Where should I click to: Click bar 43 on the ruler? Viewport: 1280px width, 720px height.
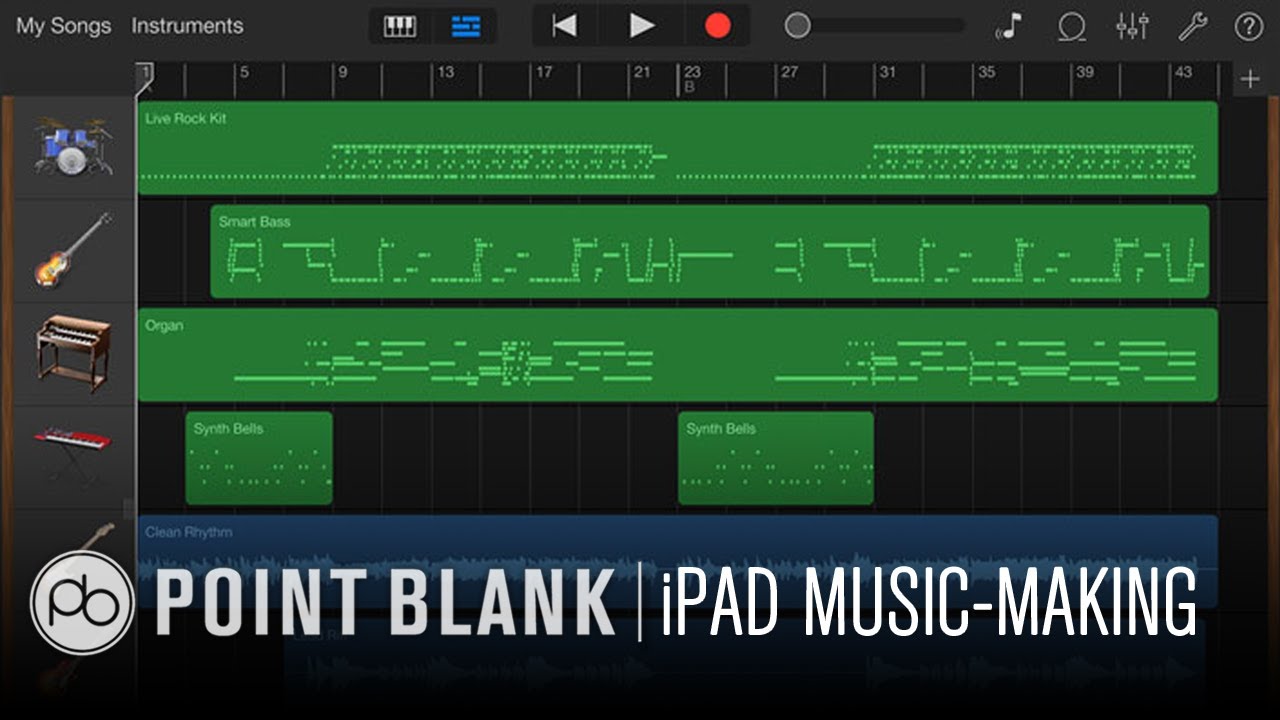1183,73
